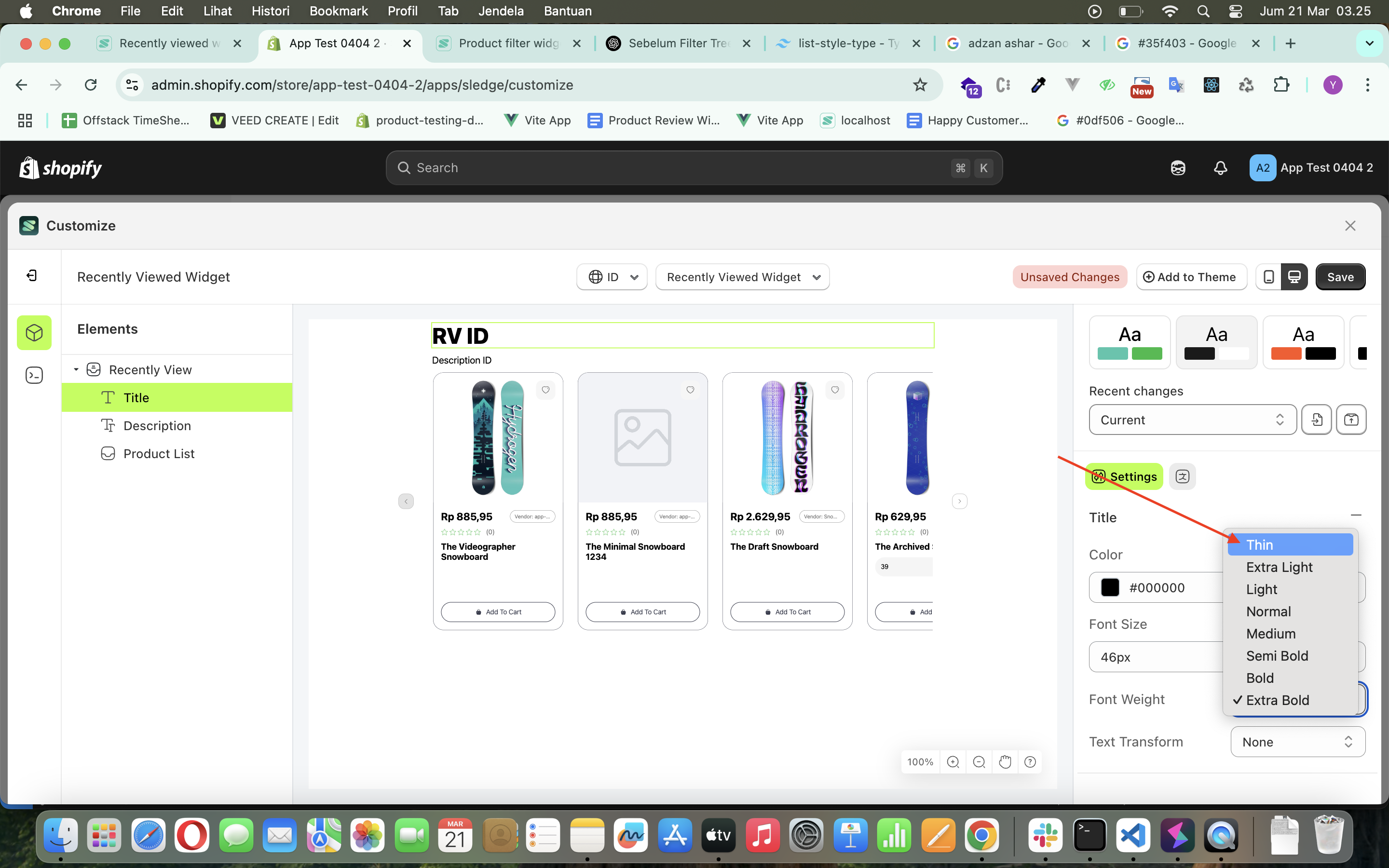The width and height of the screenshot is (1389, 868).
Task: Toggle wishlist heart on Draft Snowboard
Action: (834, 390)
